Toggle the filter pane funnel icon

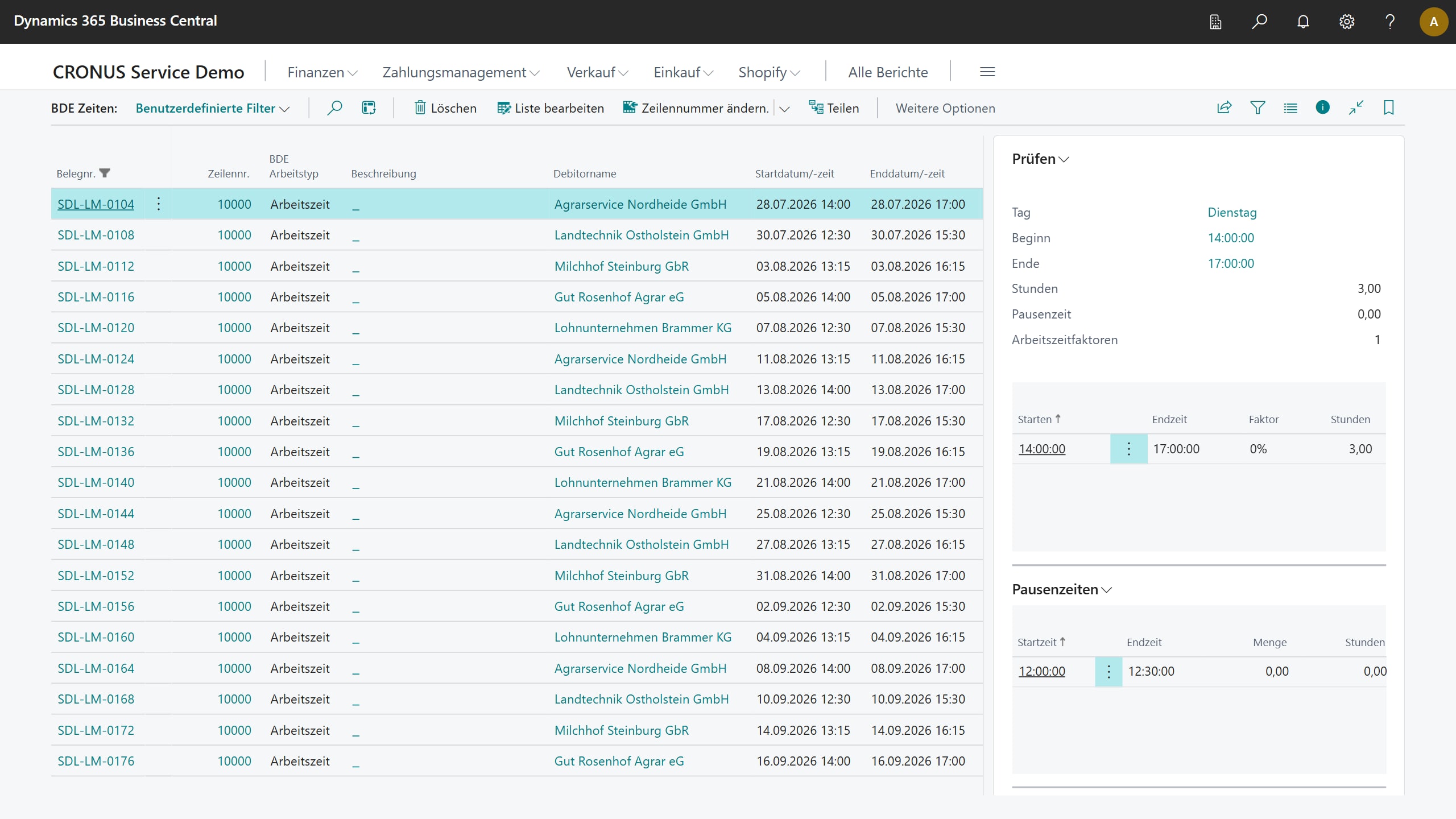click(1258, 107)
